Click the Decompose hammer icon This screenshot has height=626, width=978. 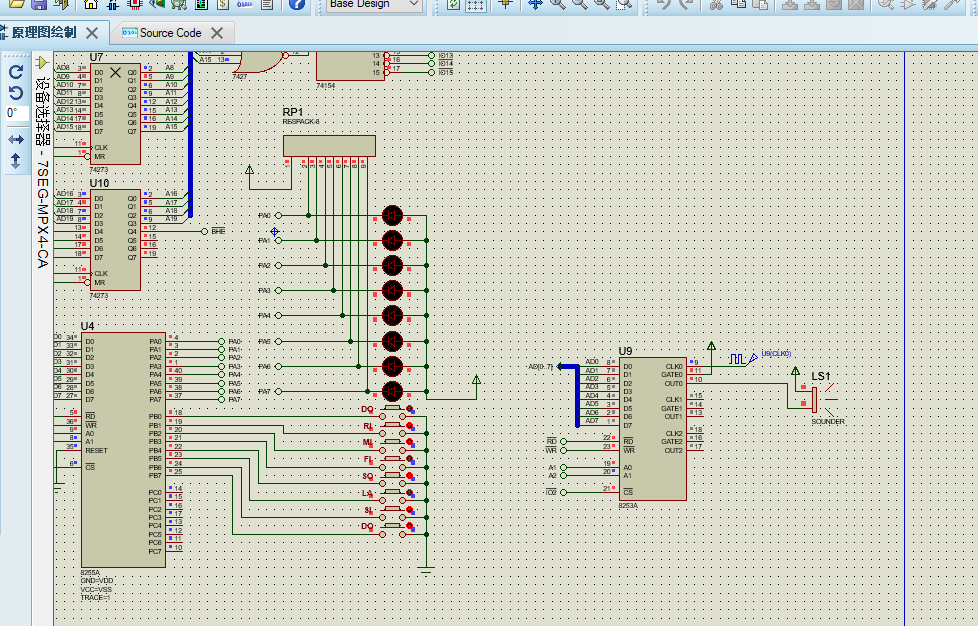[x=952, y=4]
